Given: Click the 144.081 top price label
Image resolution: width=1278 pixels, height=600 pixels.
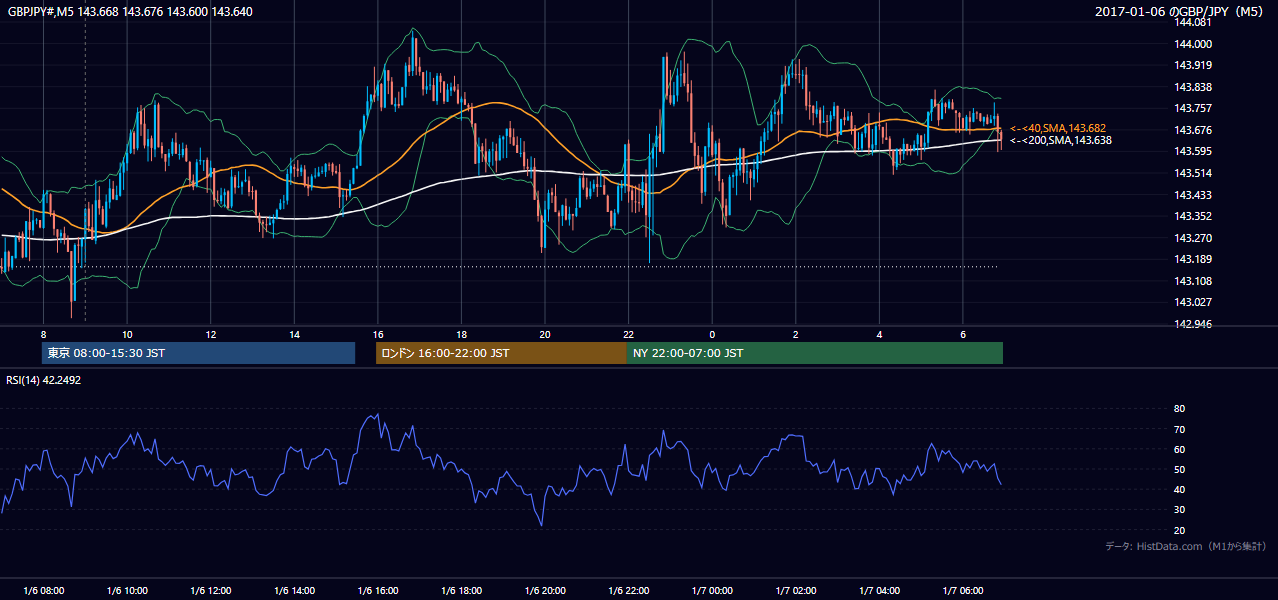Looking at the screenshot, I should pyautogui.click(x=1193, y=23).
